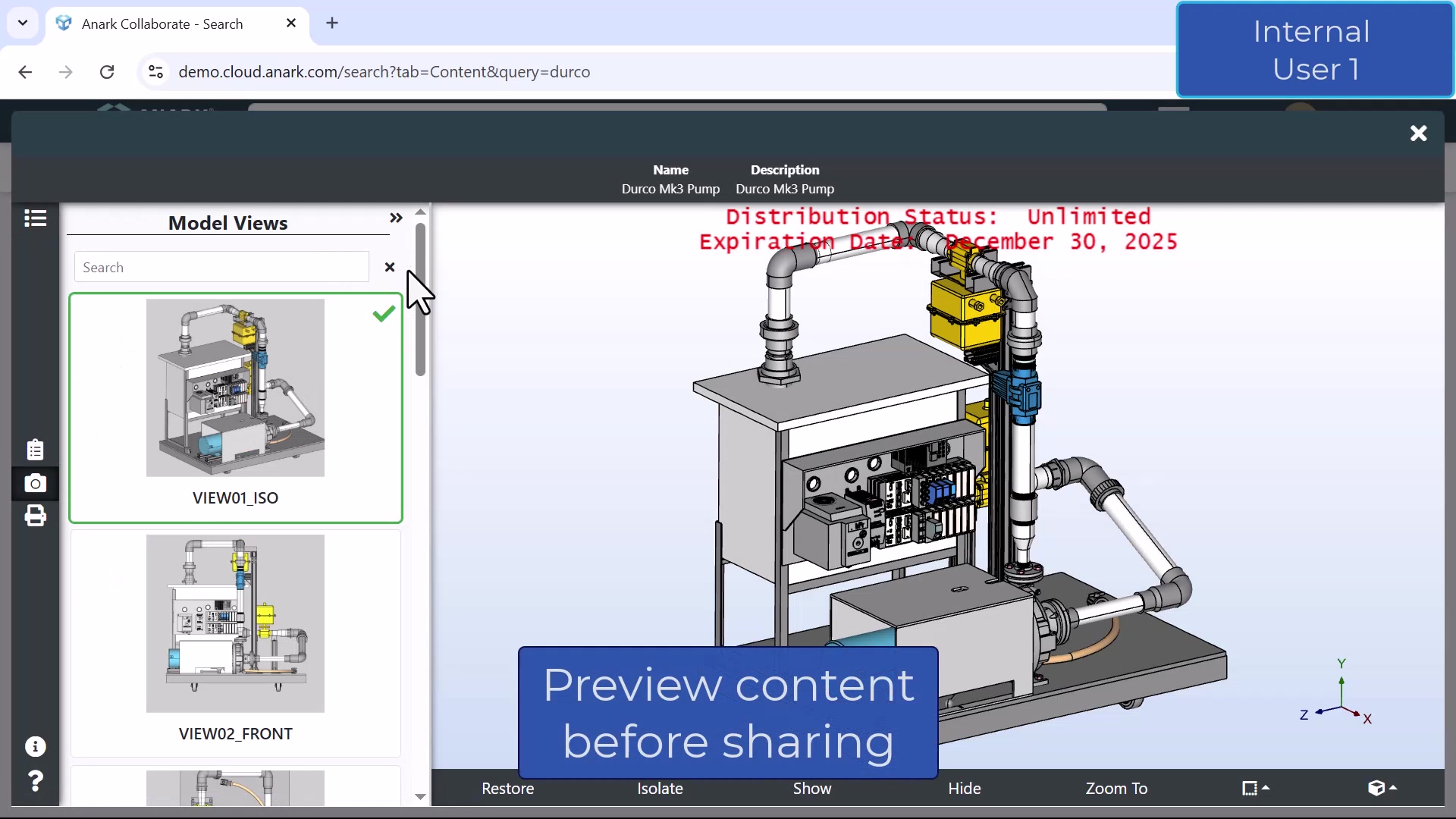This screenshot has height=819, width=1456.
Task: Collapse the Model Views panel chevrons
Action: 396,218
